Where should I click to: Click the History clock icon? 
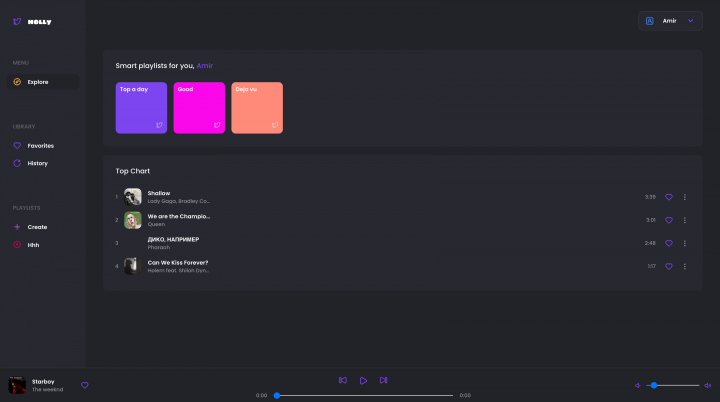pos(17,163)
